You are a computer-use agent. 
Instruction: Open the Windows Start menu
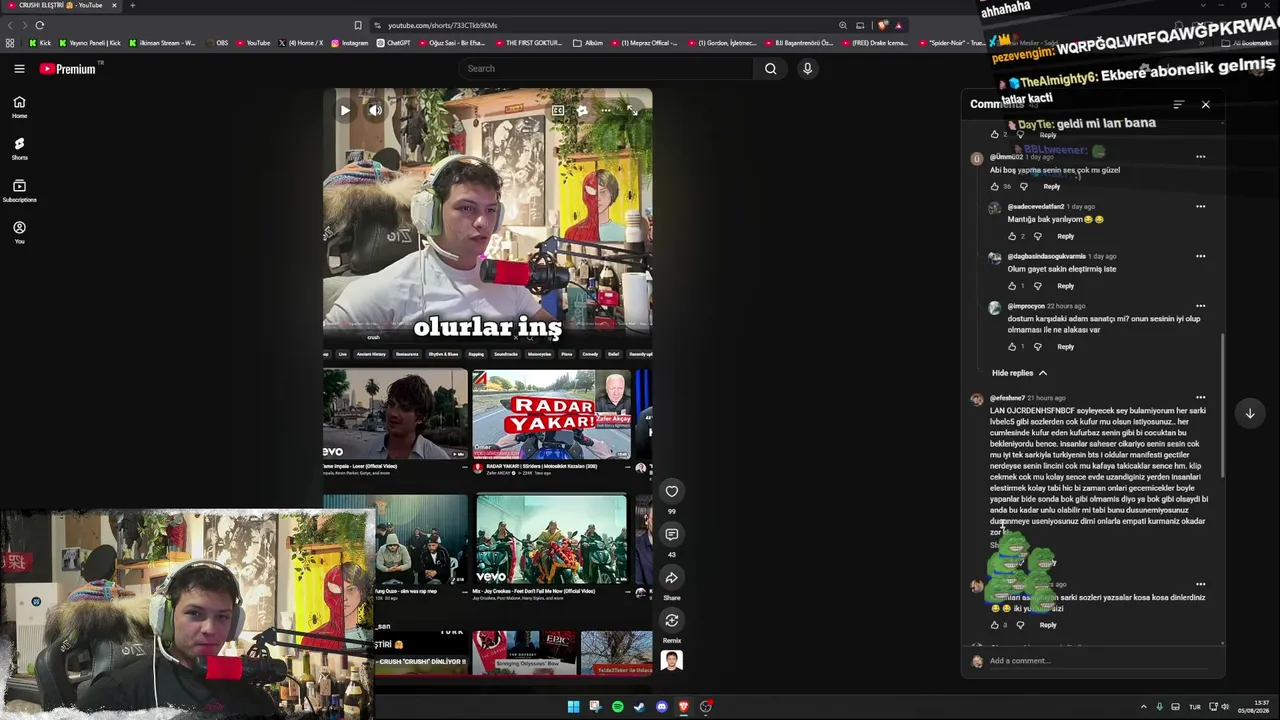point(573,707)
